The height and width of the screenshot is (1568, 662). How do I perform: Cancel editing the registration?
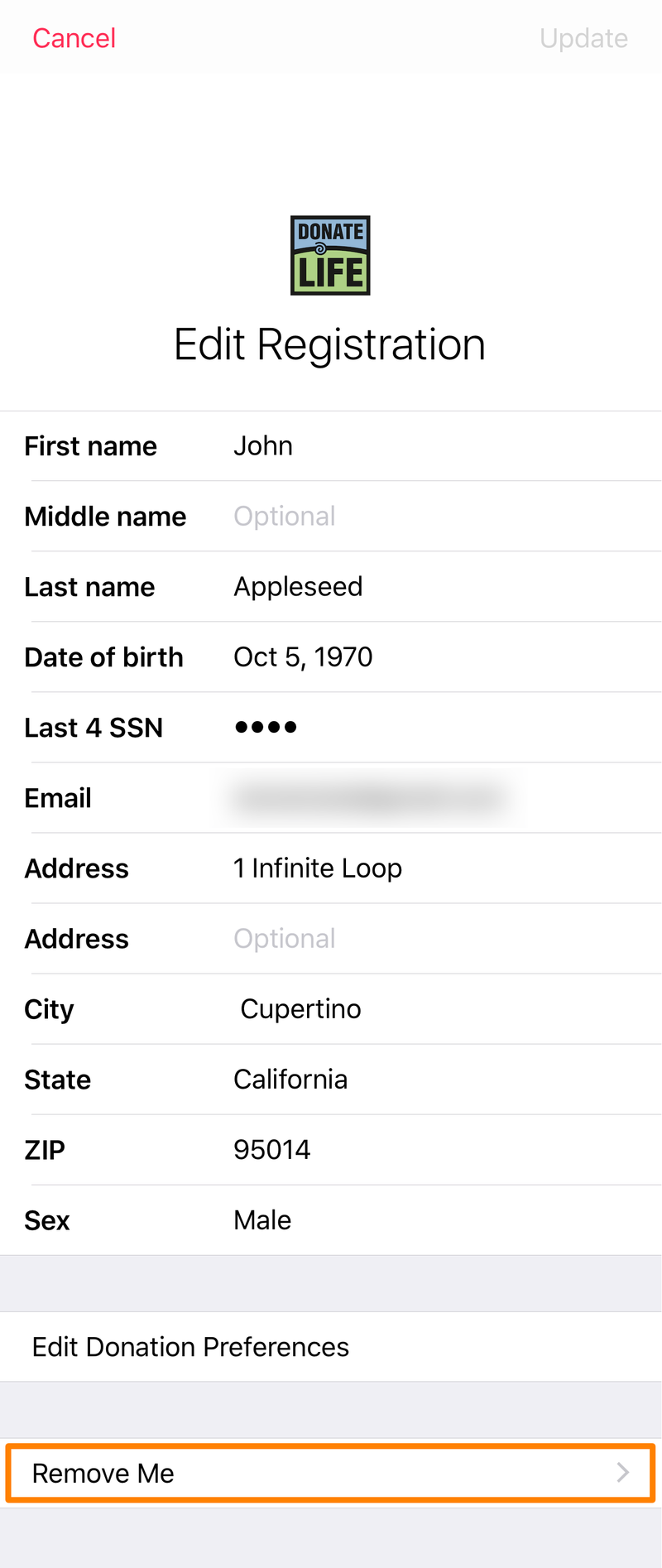[74, 38]
